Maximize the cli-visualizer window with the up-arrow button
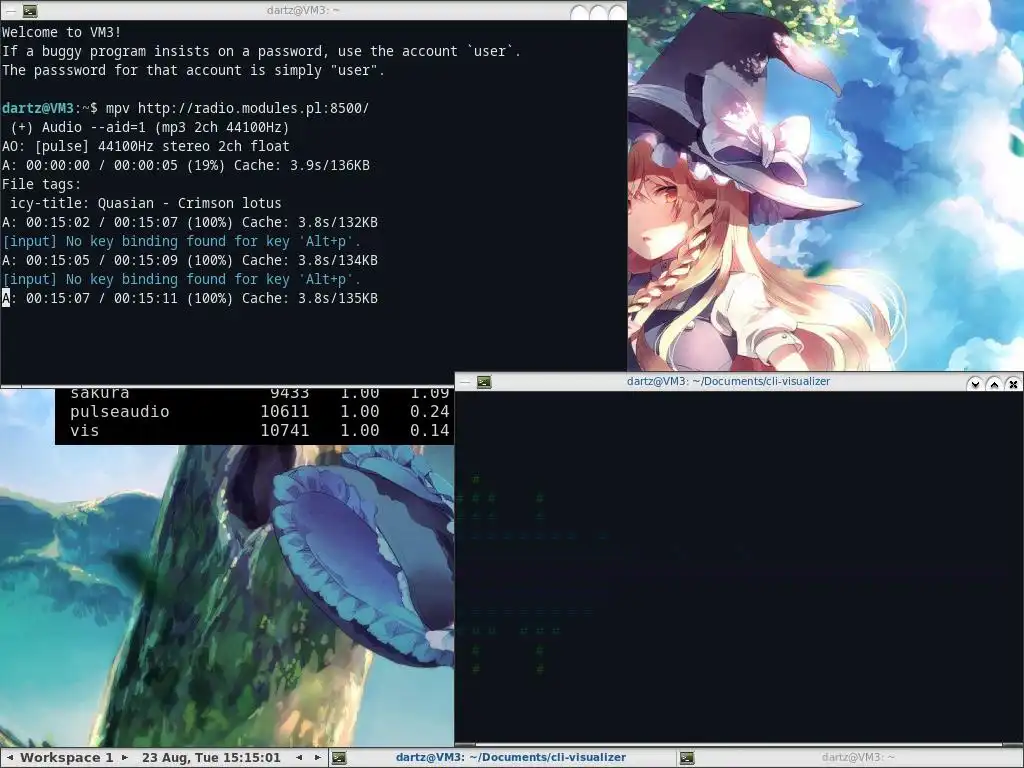This screenshot has height=768, width=1024. coord(994,383)
